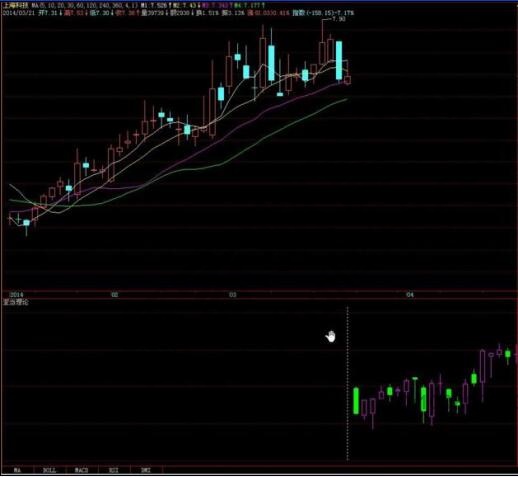This screenshot has height=477, width=518.
Task: Switch to the MA indicator tab
Action: [17, 470]
